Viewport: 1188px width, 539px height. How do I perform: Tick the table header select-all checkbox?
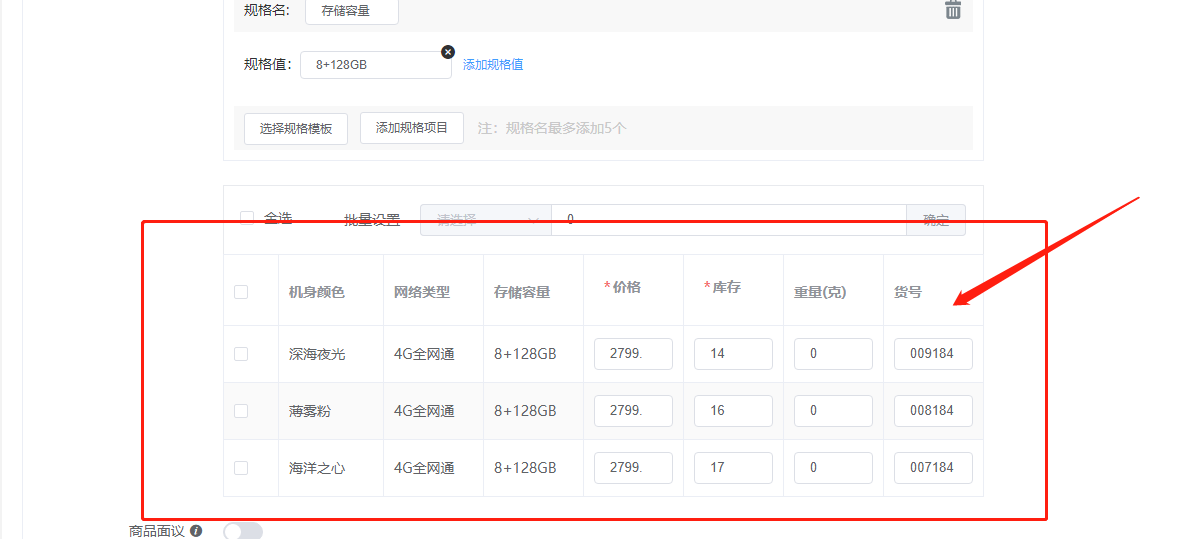pos(241,292)
